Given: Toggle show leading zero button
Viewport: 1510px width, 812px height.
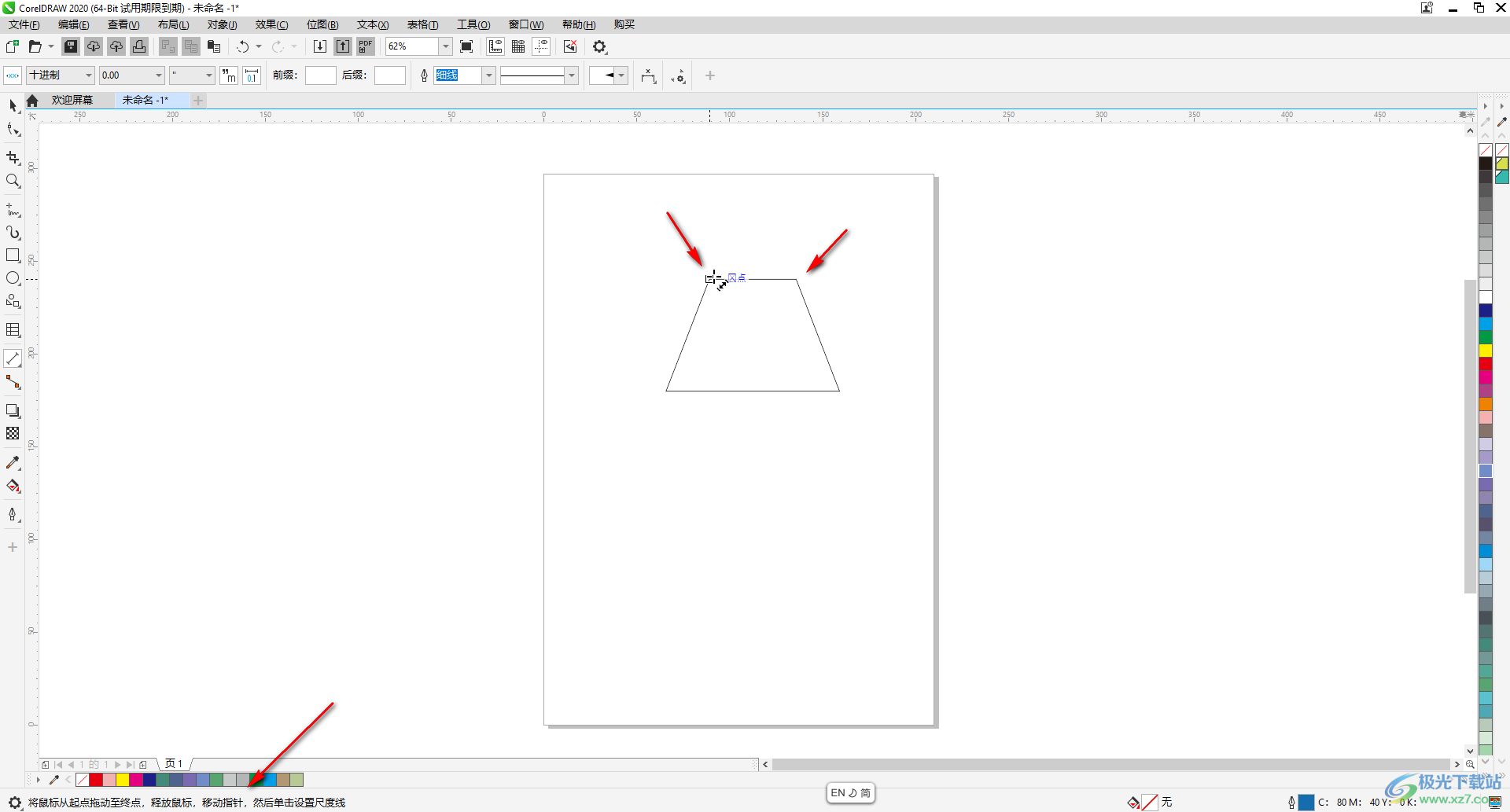Looking at the screenshot, I should click(252, 75).
